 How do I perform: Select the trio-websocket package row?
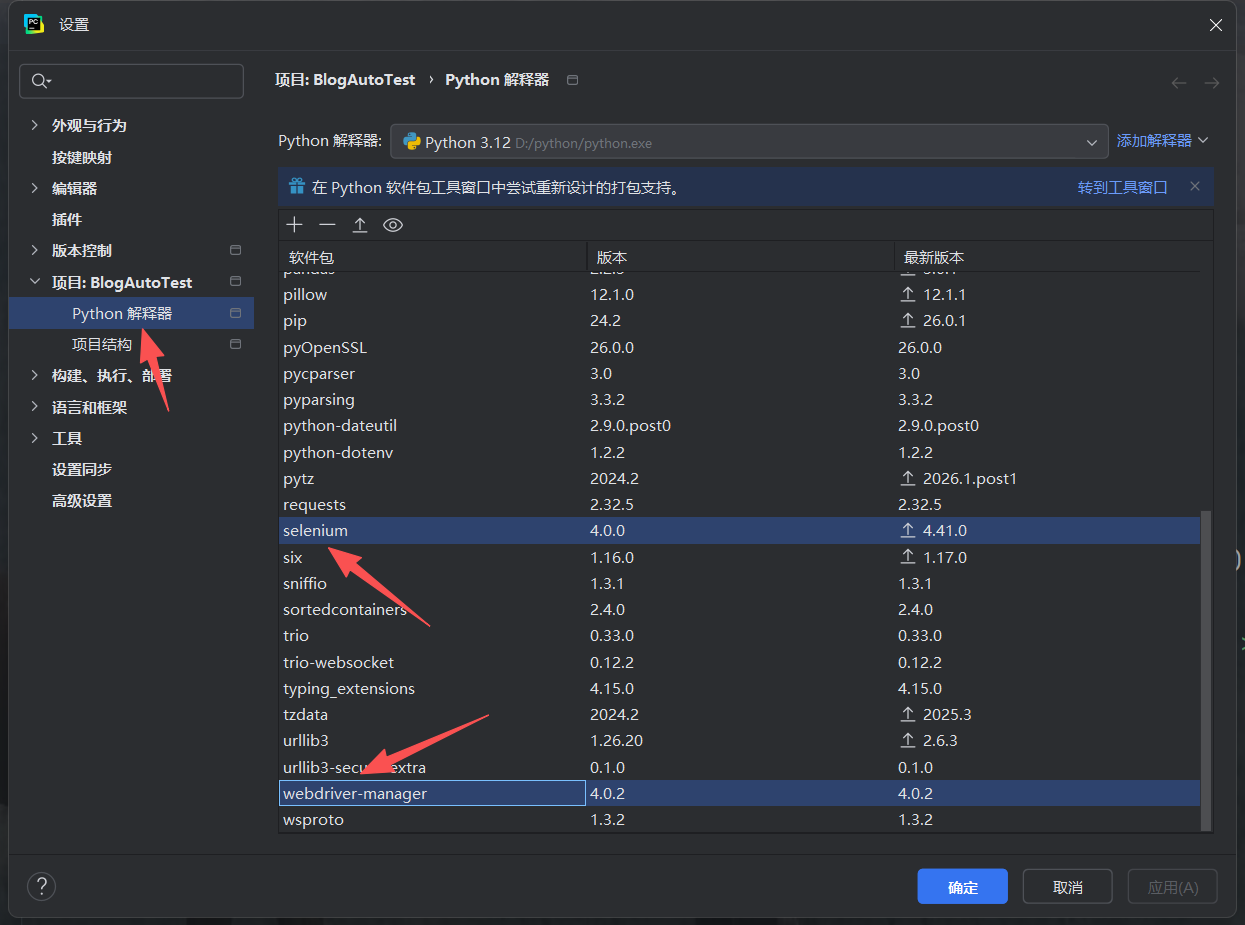click(x=739, y=662)
